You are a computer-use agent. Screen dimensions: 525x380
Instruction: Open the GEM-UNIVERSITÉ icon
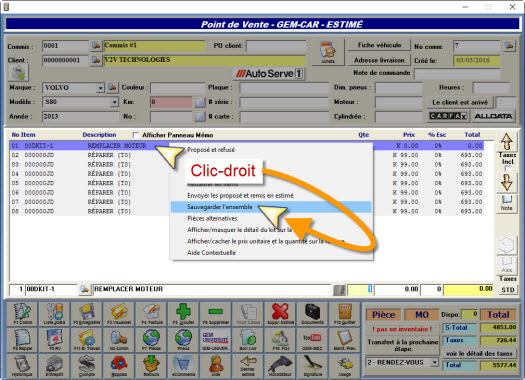(216, 340)
